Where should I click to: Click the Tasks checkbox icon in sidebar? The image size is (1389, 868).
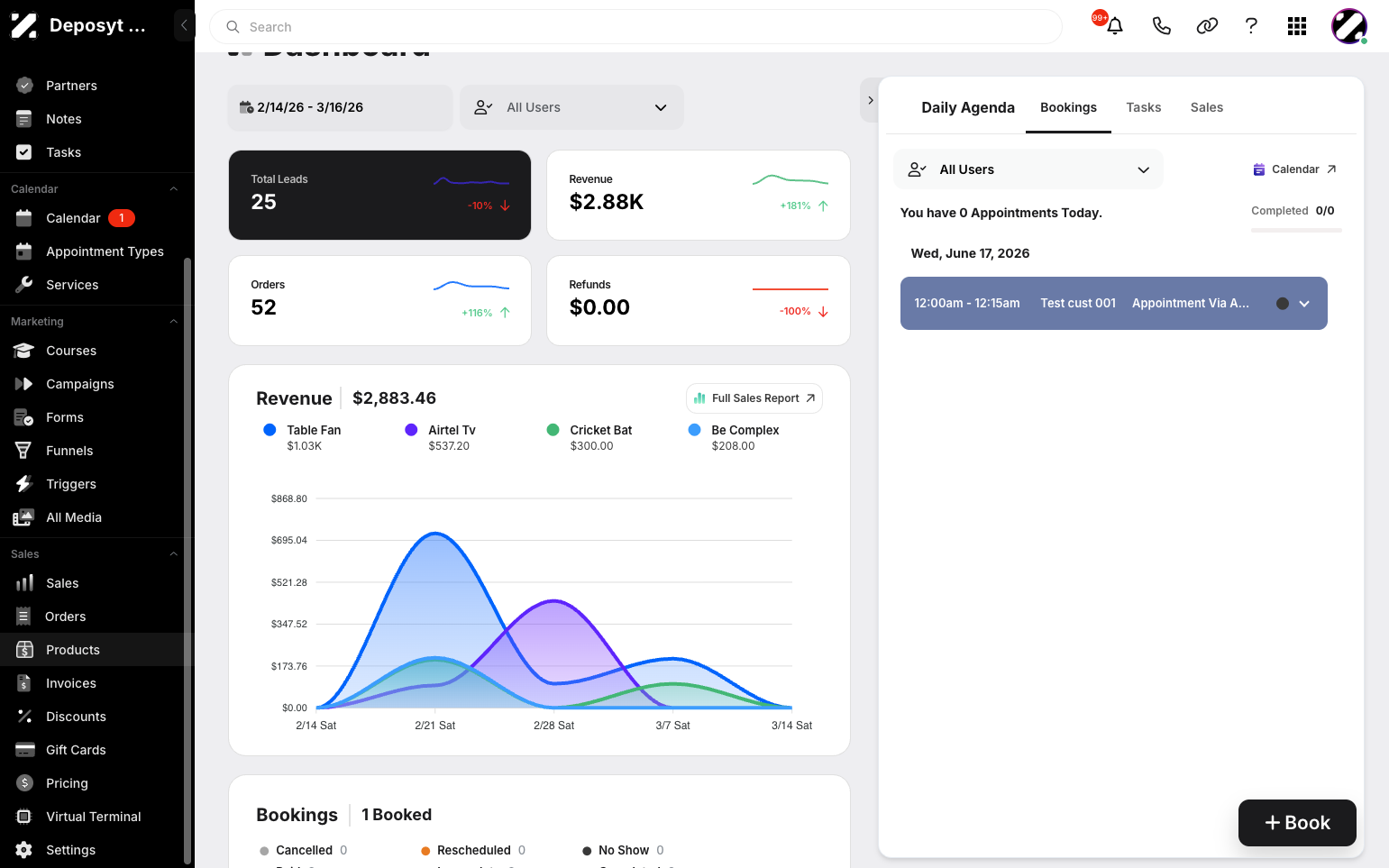(24, 152)
